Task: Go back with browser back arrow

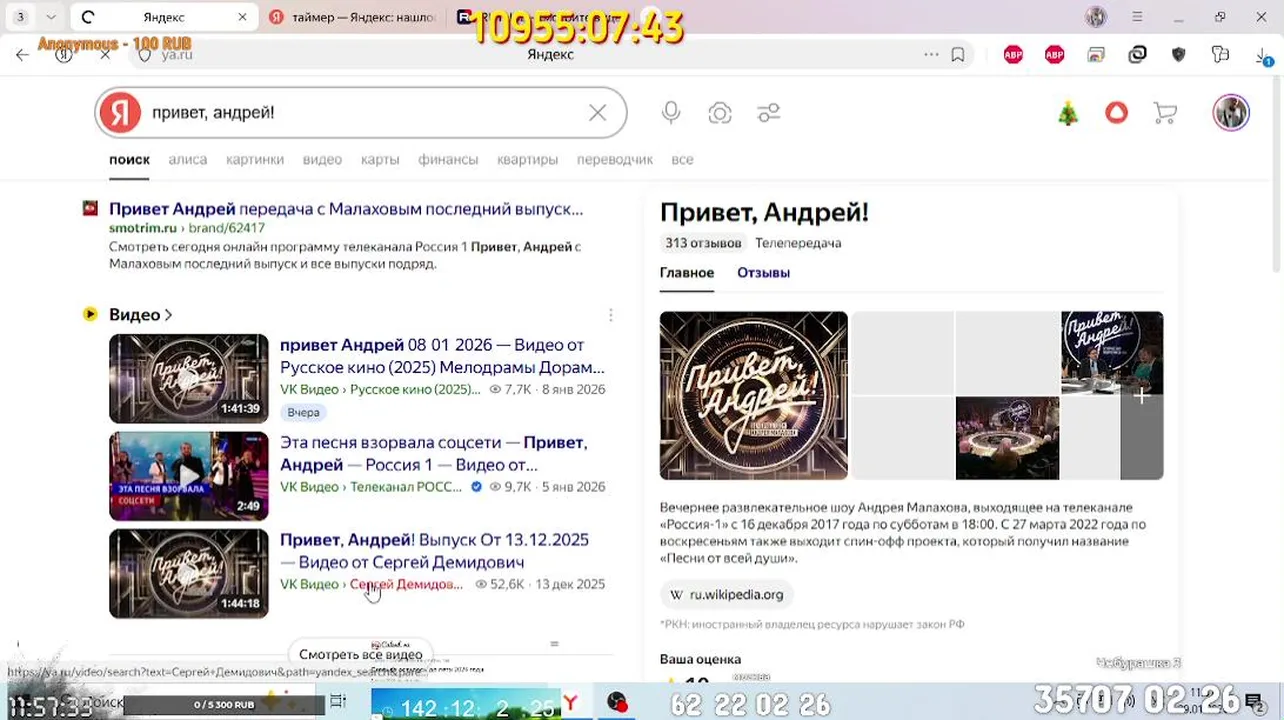Action: (x=22, y=55)
